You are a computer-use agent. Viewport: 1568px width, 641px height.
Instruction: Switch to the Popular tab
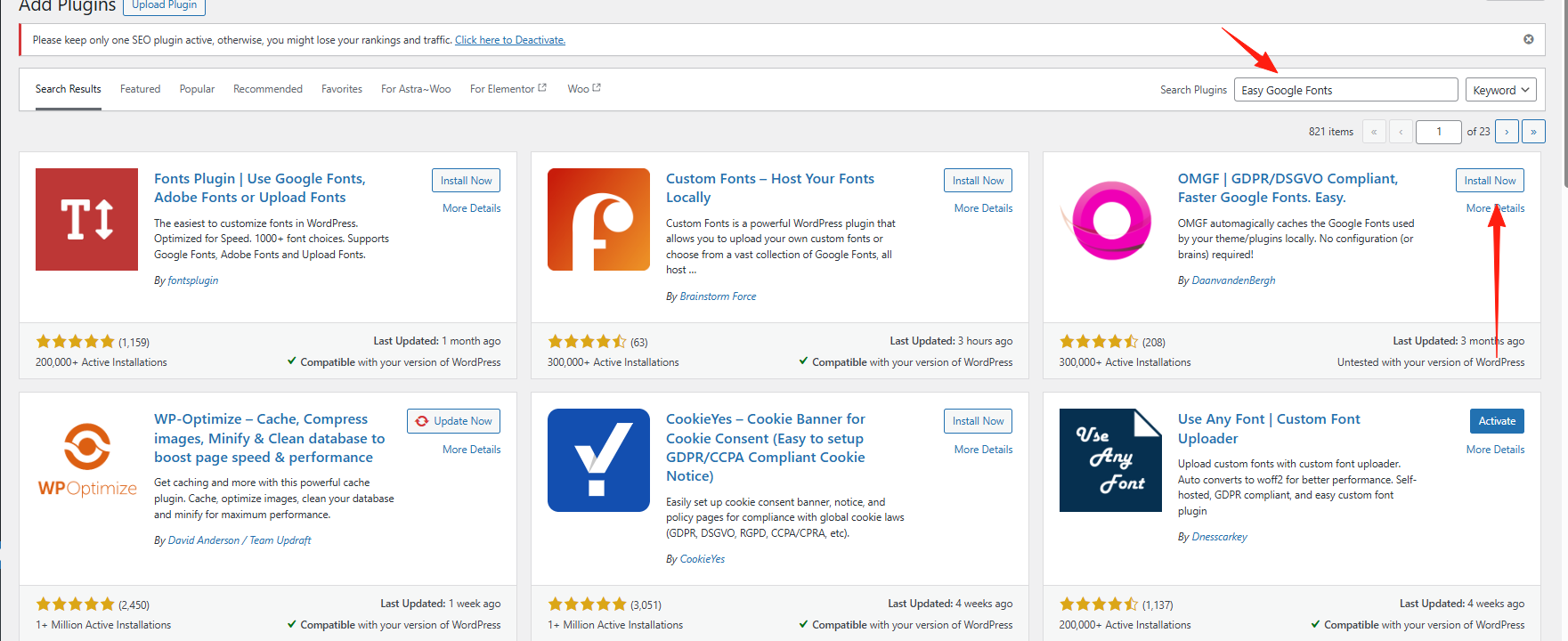click(x=197, y=89)
